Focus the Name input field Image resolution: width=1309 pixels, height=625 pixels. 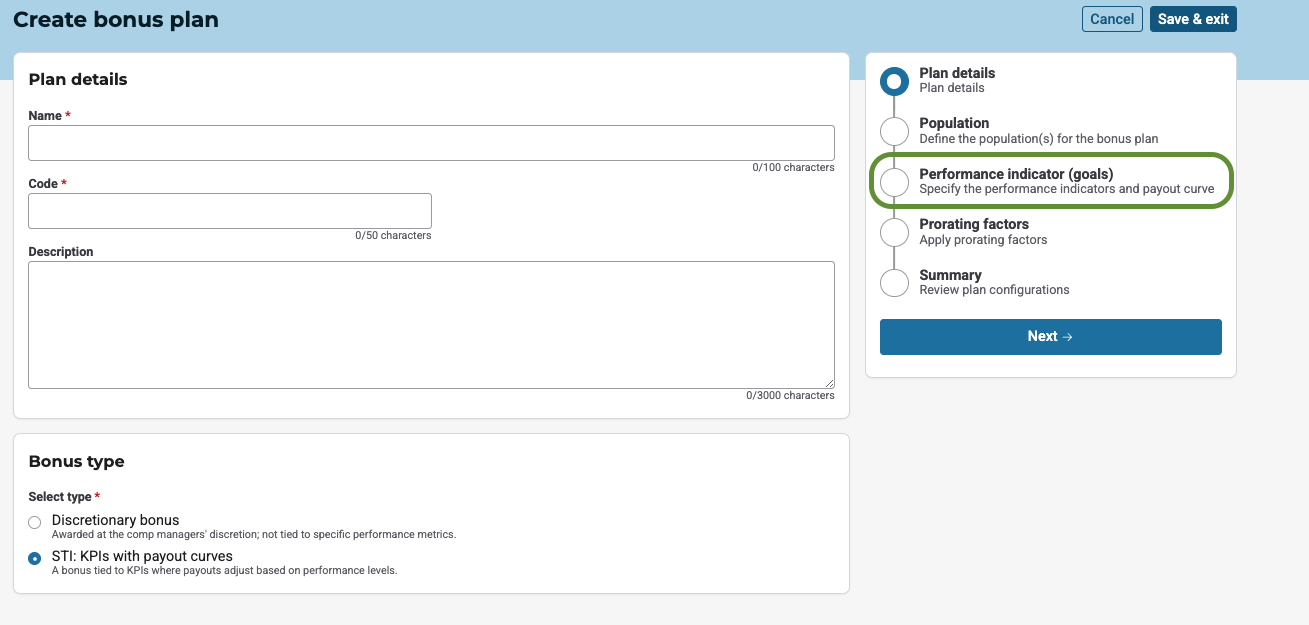point(431,143)
